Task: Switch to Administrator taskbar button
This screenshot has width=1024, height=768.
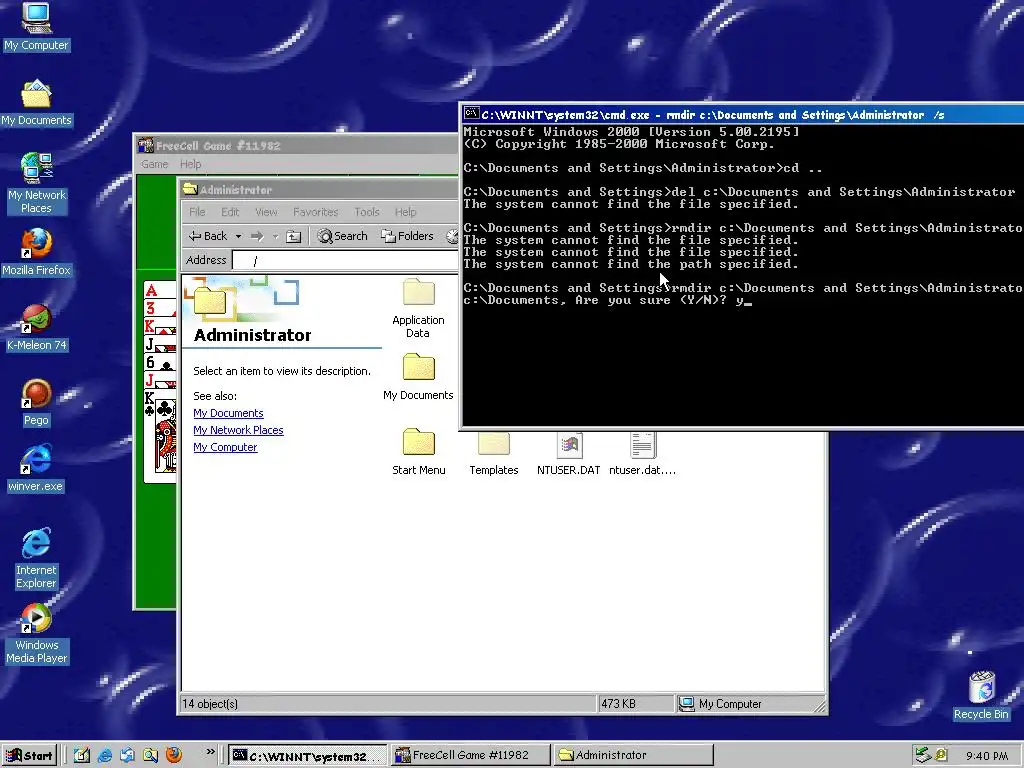Action: pos(634,756)
